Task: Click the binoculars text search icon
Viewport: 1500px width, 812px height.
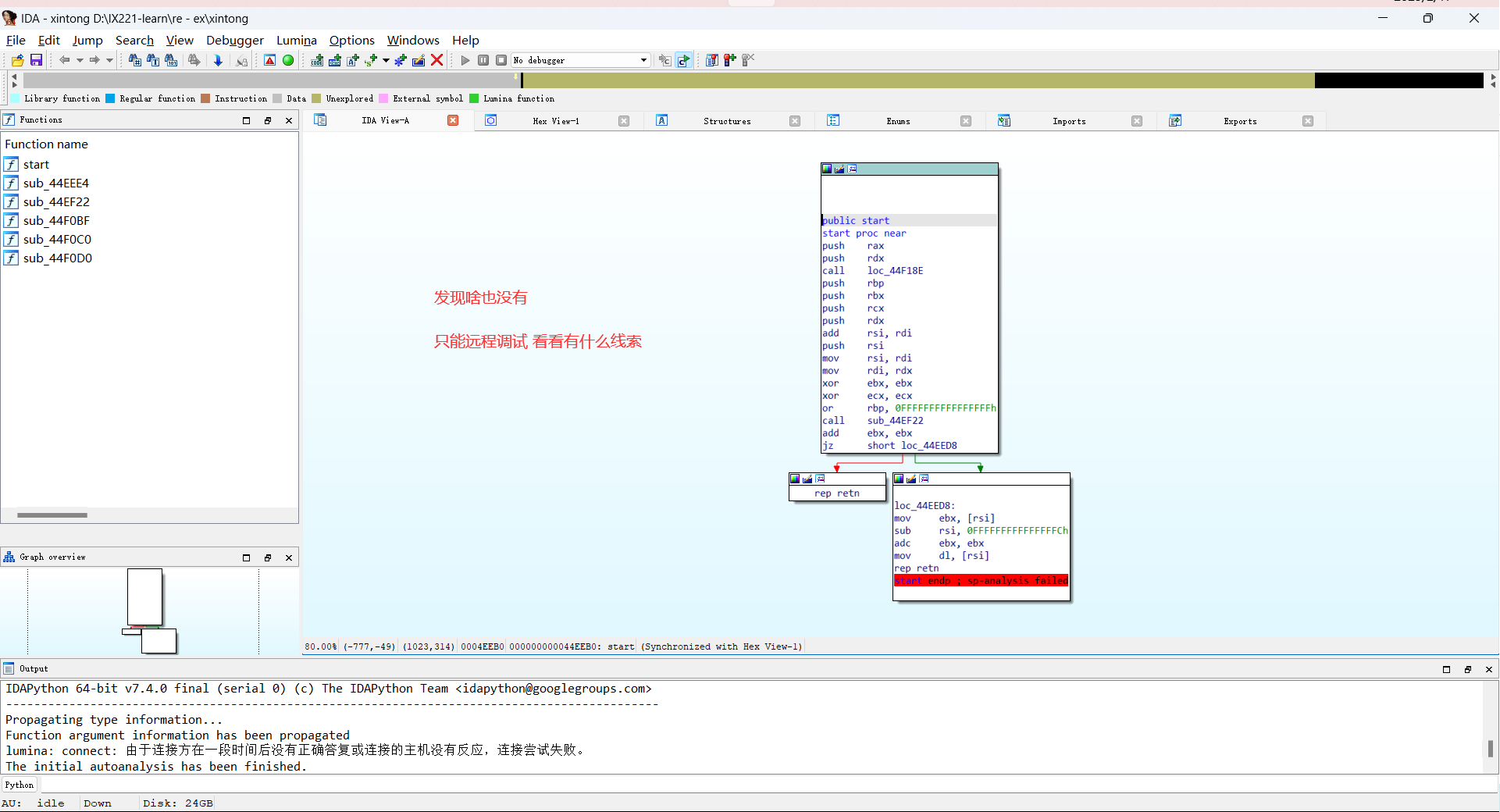Action: [x=153, y=60]
